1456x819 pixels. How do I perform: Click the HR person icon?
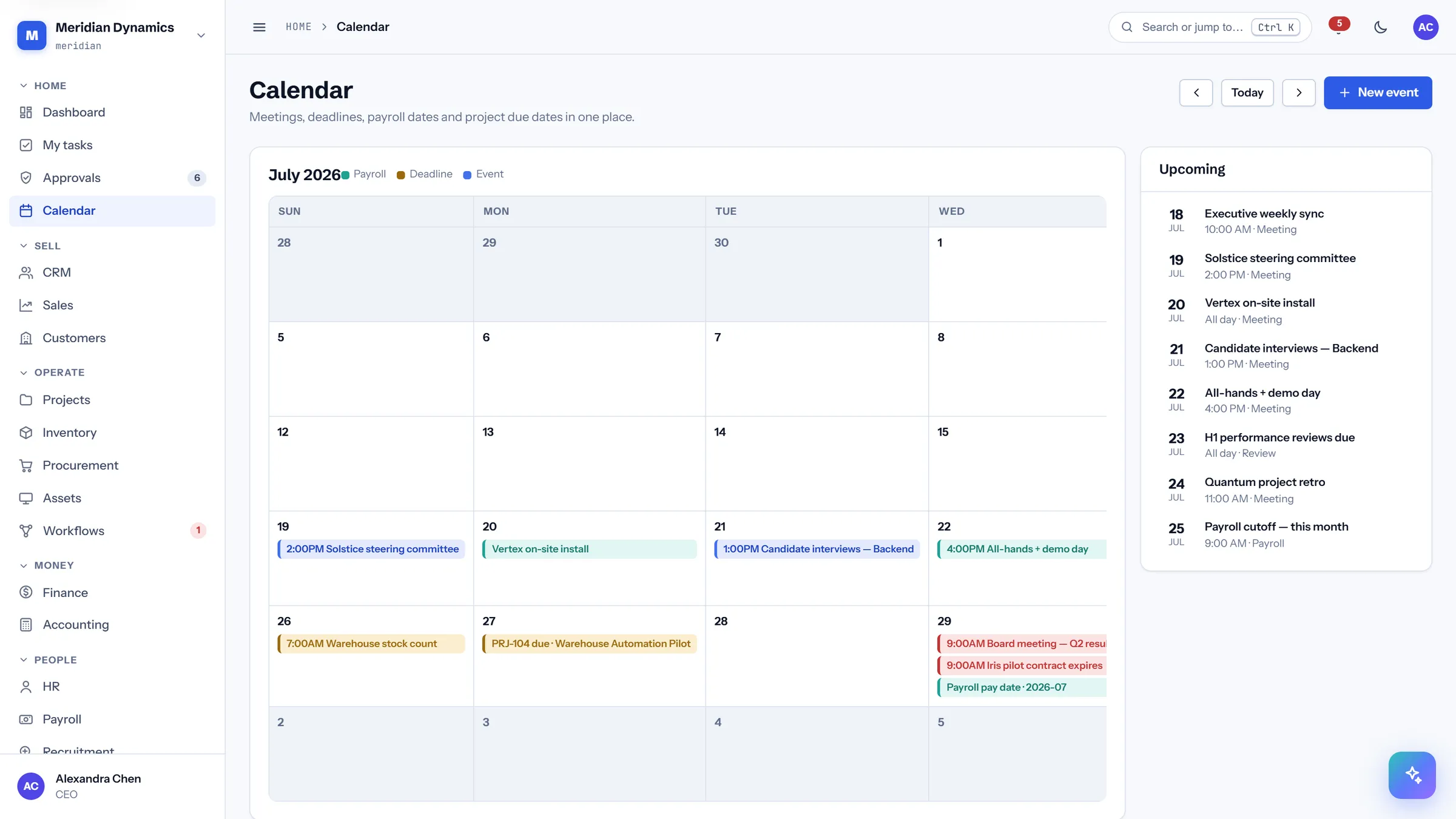(x=25, y=687)
